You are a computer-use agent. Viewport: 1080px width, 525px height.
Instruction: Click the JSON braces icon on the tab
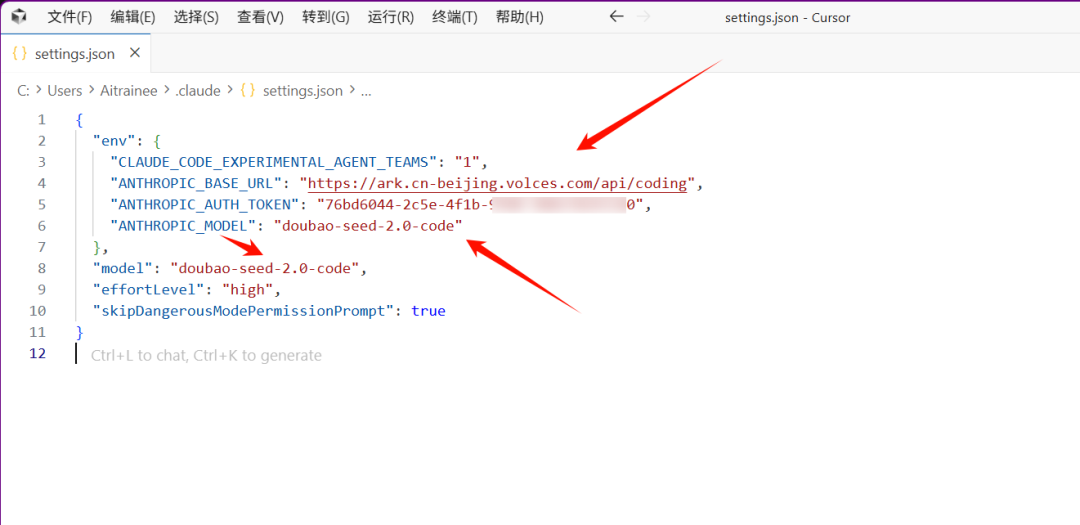click(19, 54)
